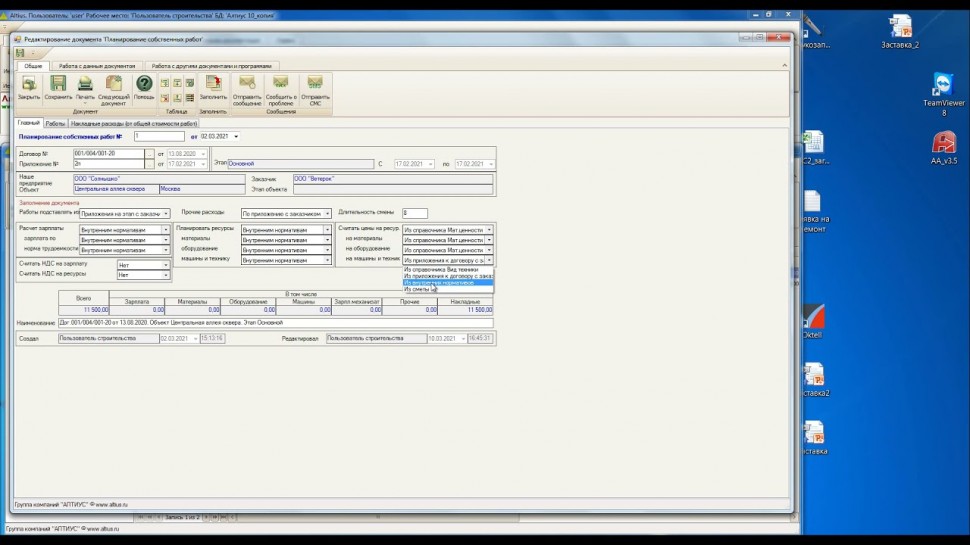Open the "Работа с данными документа" ribbon tab
The height and width of the screenshot is (545, 970).
coord(96,66)
